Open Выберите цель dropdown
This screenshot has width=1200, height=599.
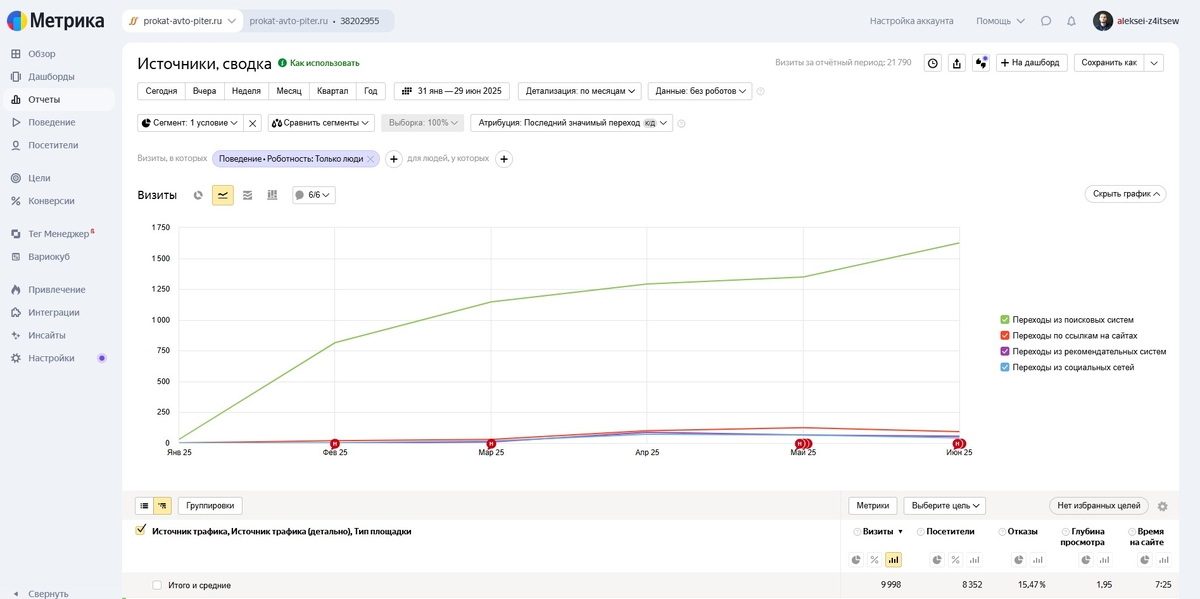(945, 506)
